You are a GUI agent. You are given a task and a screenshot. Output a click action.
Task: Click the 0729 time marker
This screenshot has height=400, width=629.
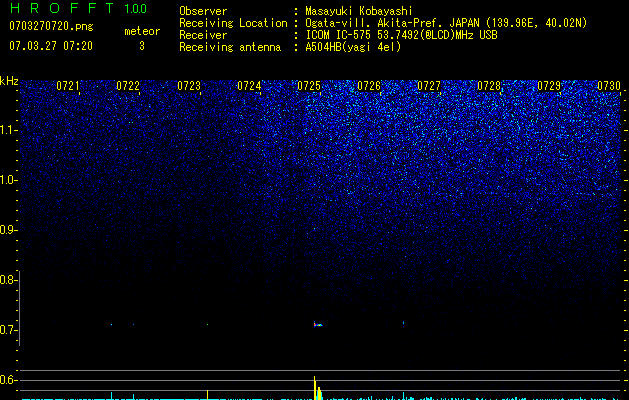(549, 86)
